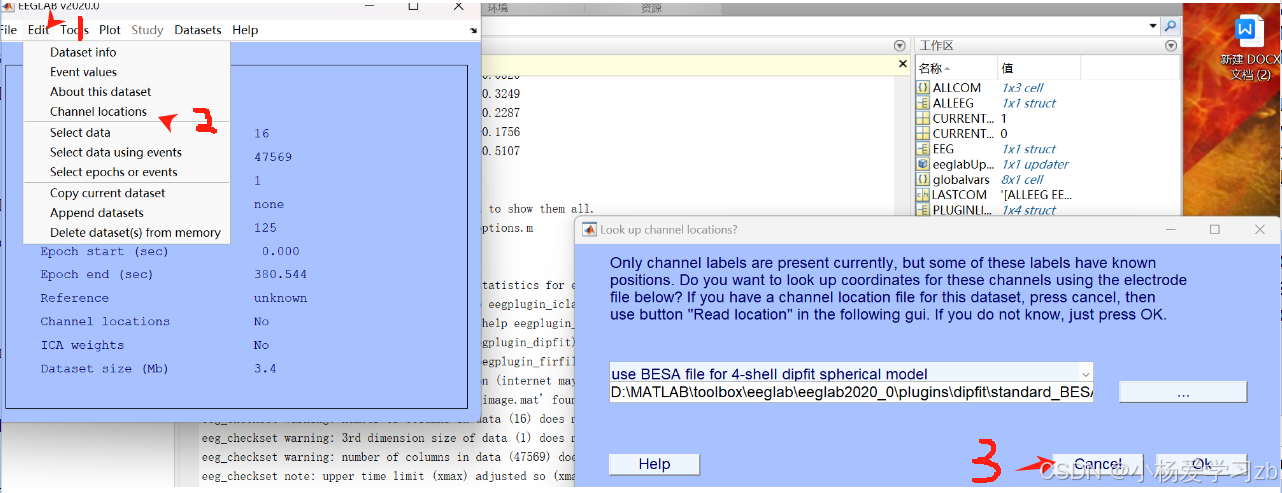1282x493 pixels.
Task: Close the yellow notification banner
Action: [901, 65]
